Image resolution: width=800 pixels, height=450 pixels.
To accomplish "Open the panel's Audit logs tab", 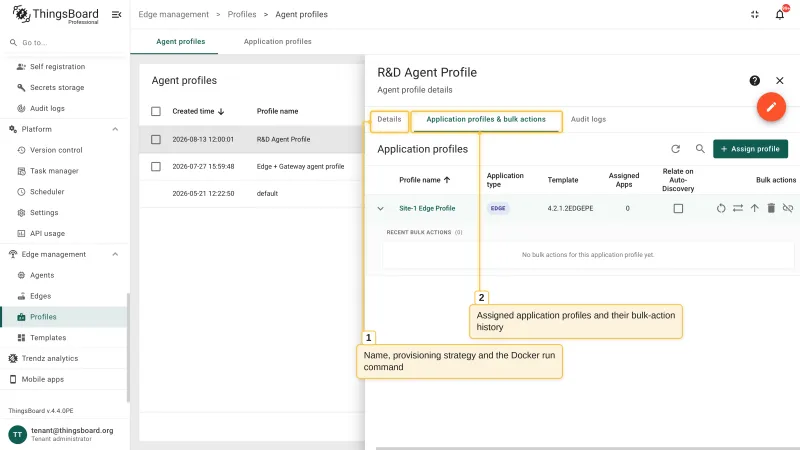I will (x=588, y=119).
